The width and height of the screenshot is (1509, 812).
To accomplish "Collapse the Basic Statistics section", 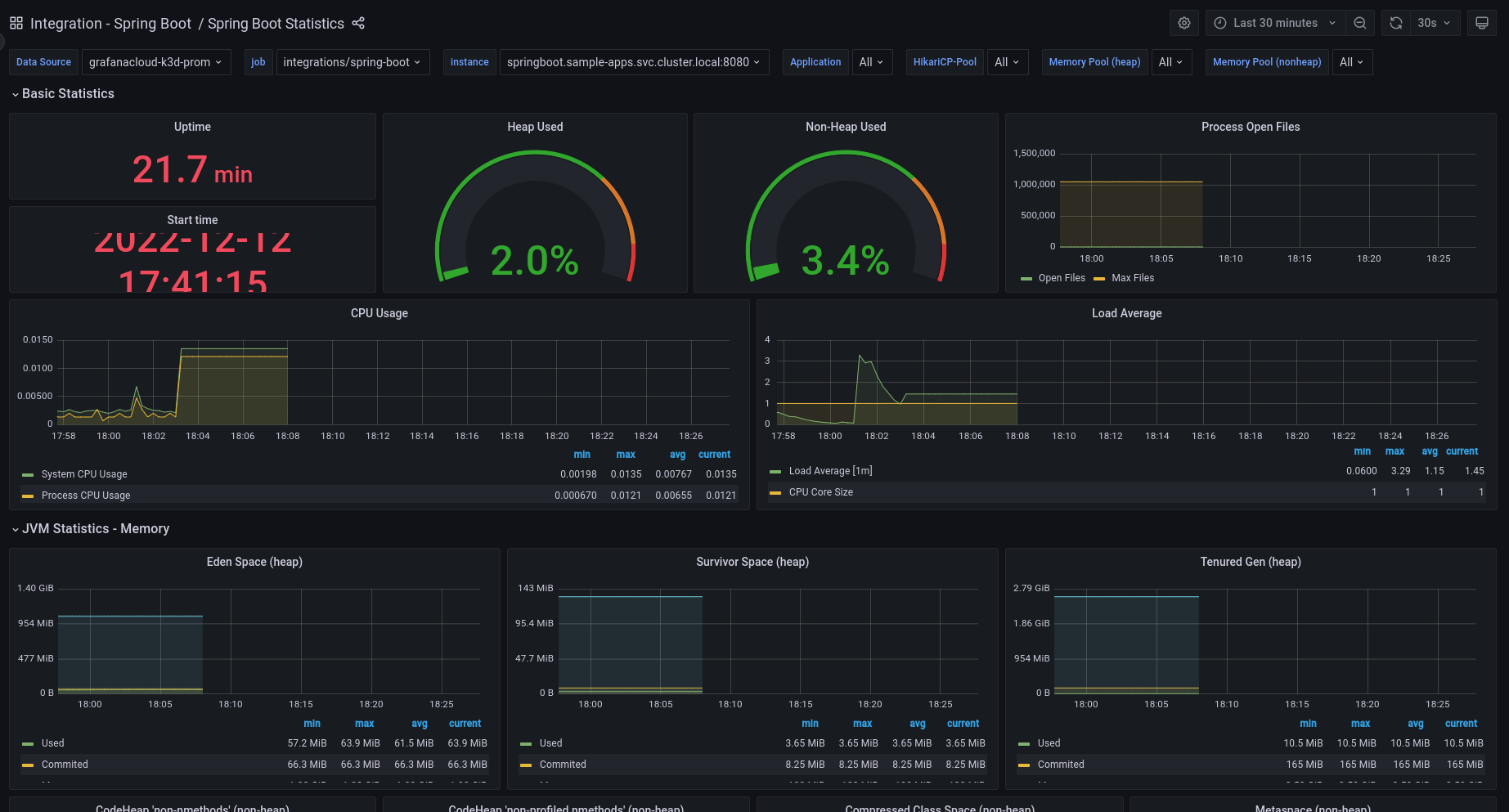I will (x=67, y=93).
